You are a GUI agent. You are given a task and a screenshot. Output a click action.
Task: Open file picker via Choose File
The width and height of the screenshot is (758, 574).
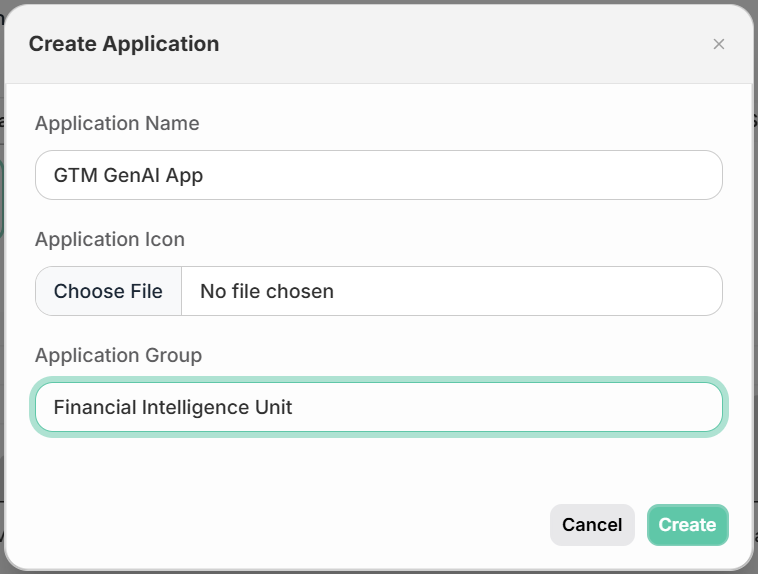[x=108, y=291]
